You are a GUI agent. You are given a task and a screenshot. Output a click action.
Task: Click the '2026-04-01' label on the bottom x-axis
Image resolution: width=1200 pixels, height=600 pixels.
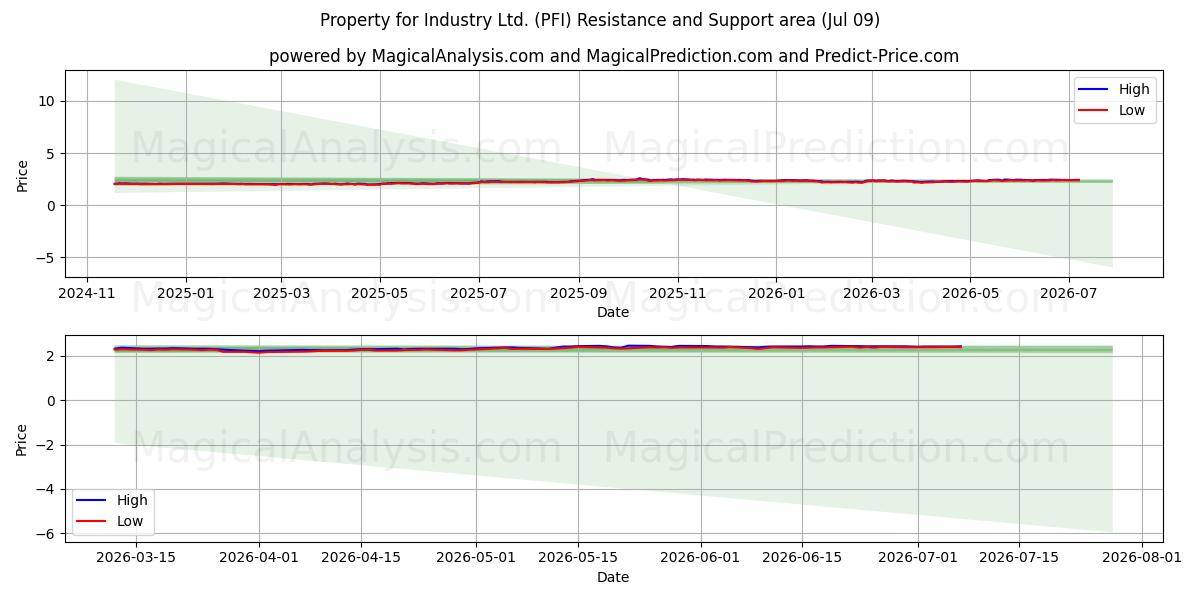point(259,558)
